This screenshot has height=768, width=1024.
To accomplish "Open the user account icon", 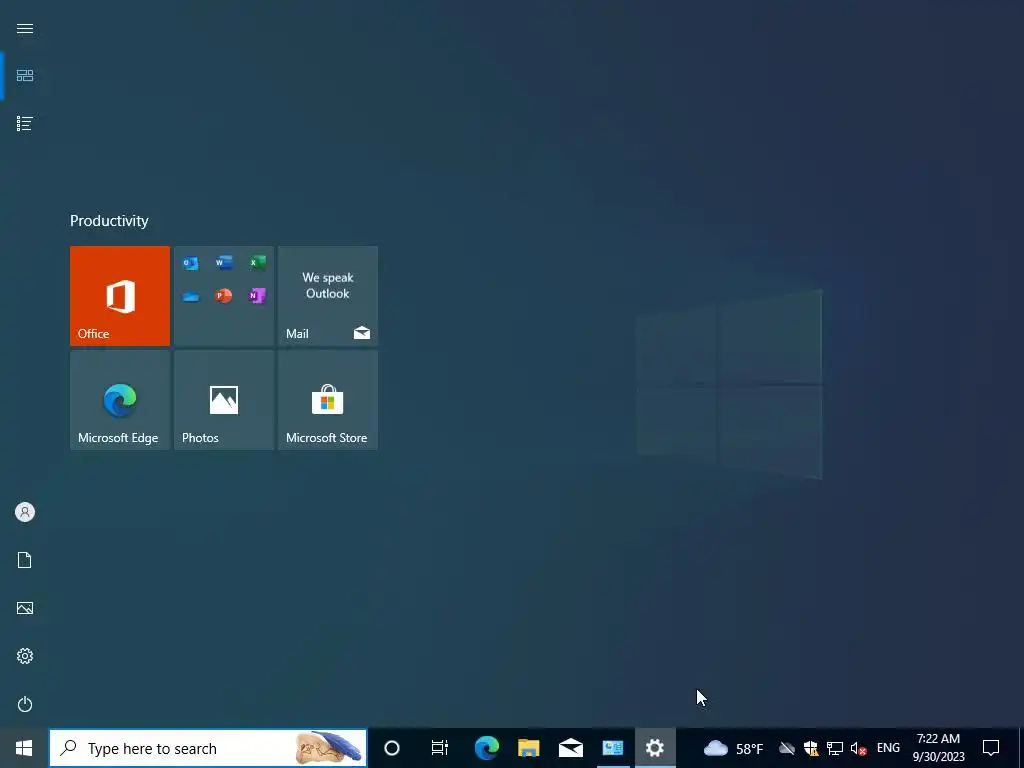I will tap(25, 512).
